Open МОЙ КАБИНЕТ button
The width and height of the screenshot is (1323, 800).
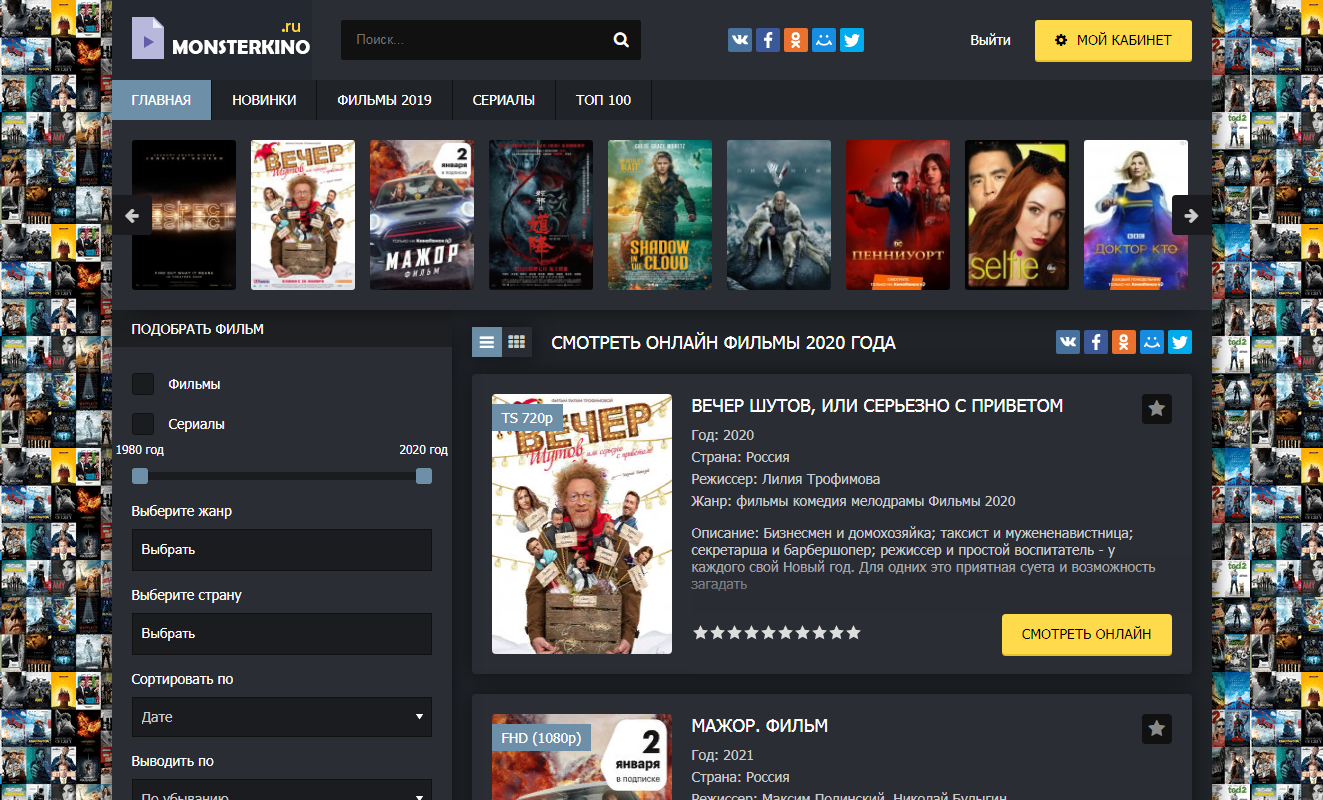click(1113, 41)
